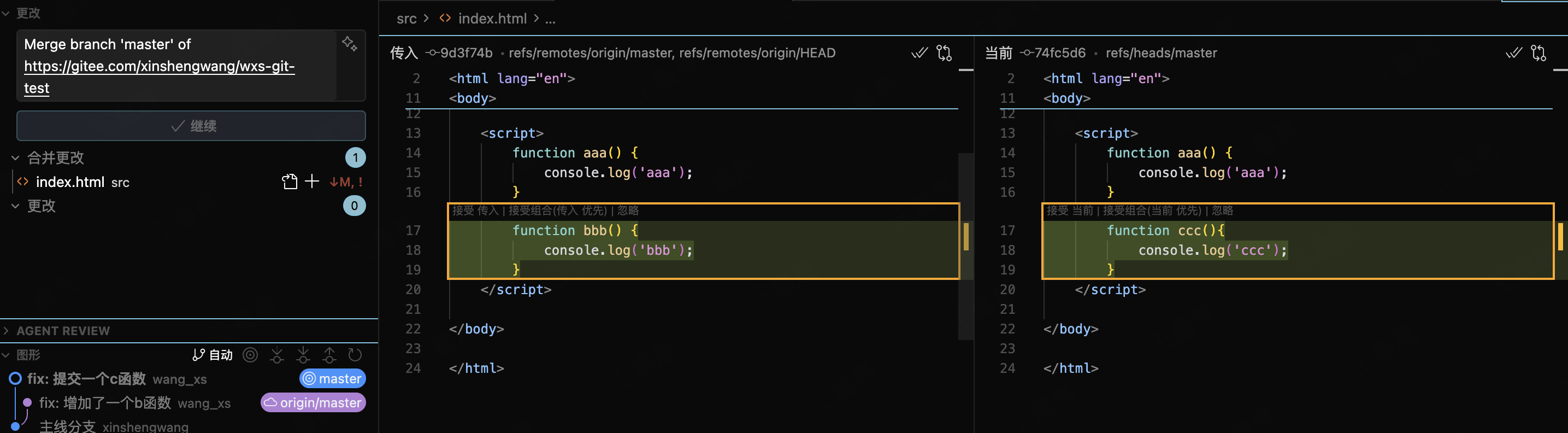Click refs/remotes/origin/master label in incoming header
This screenshot has width=1568, height=433.
pyautogui.click(x=590, y=53)
